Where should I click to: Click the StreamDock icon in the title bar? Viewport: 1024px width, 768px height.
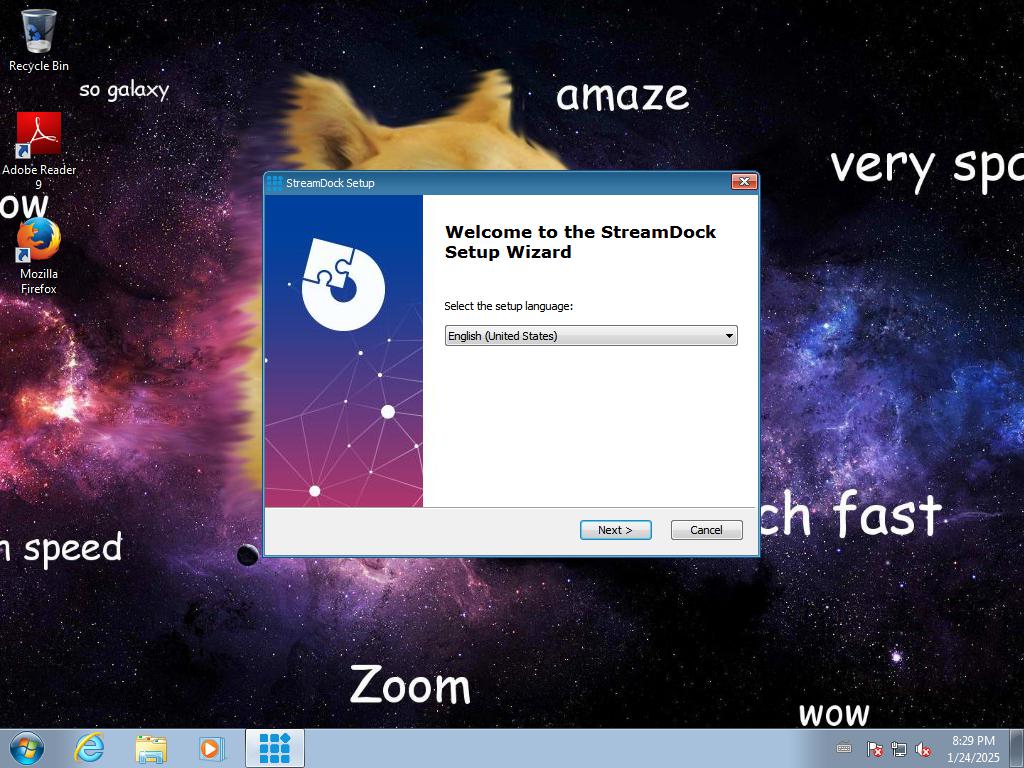pyautogui.click(x=275, y=183)
